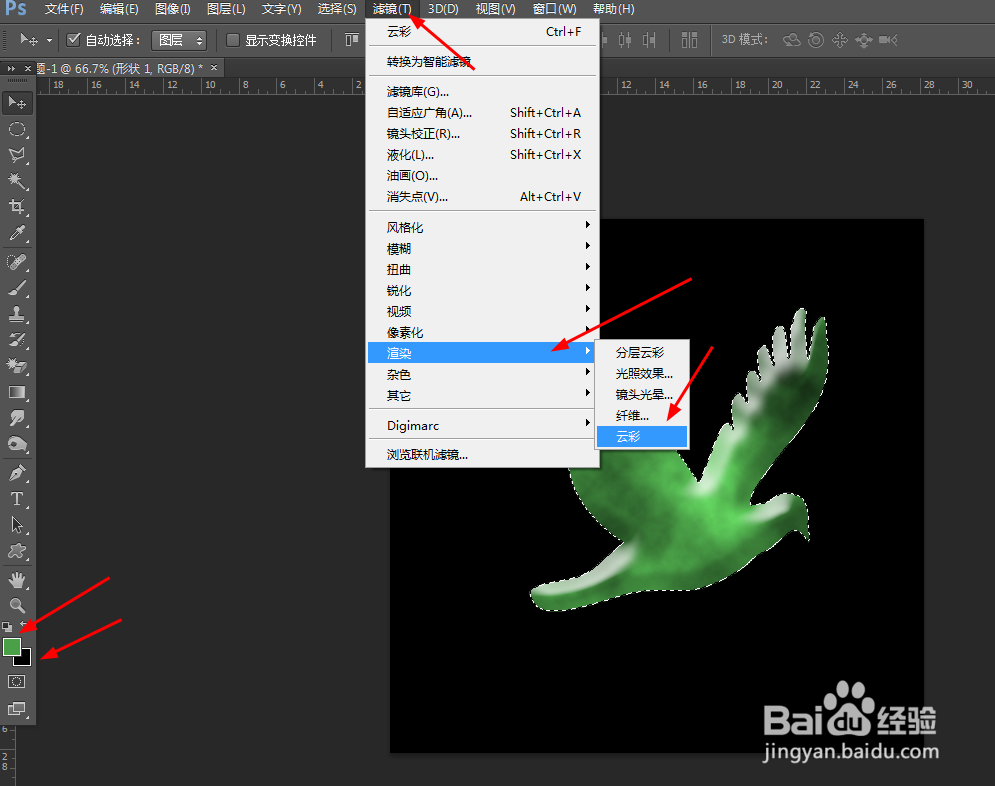Screen dimensions: 995x786
Task: Select the Path Selection tool
Action: 17,525
